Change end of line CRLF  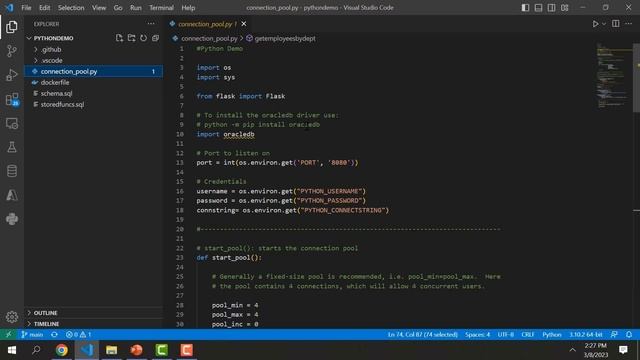pos(528,334)
